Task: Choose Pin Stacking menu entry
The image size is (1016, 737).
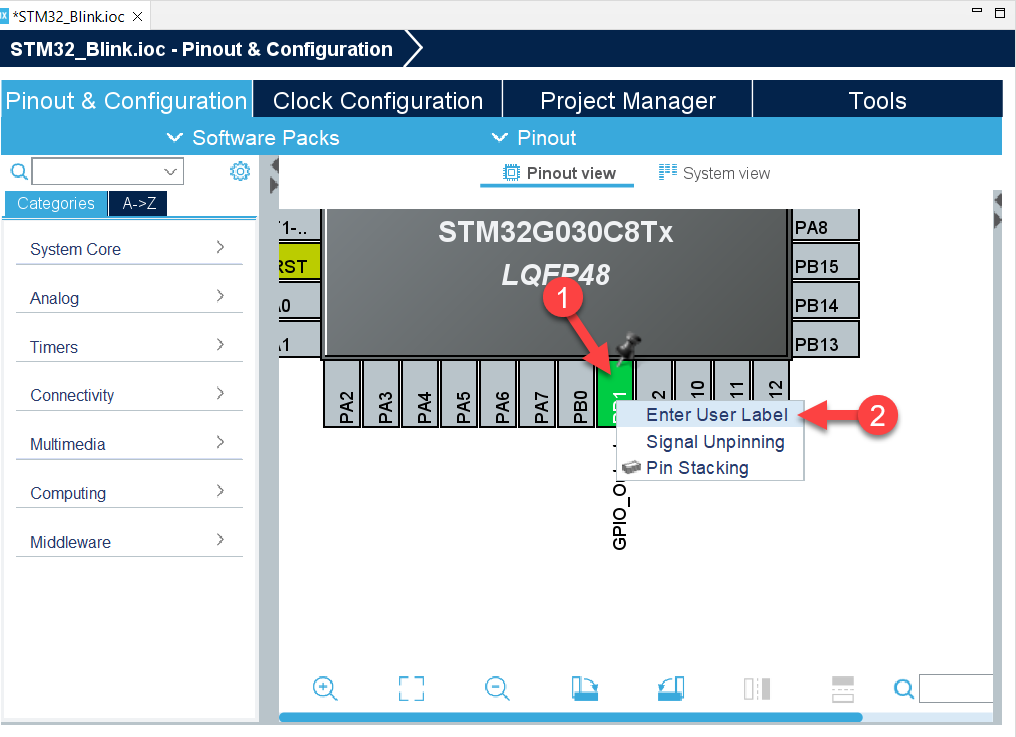Action: [x=710, y=467]
